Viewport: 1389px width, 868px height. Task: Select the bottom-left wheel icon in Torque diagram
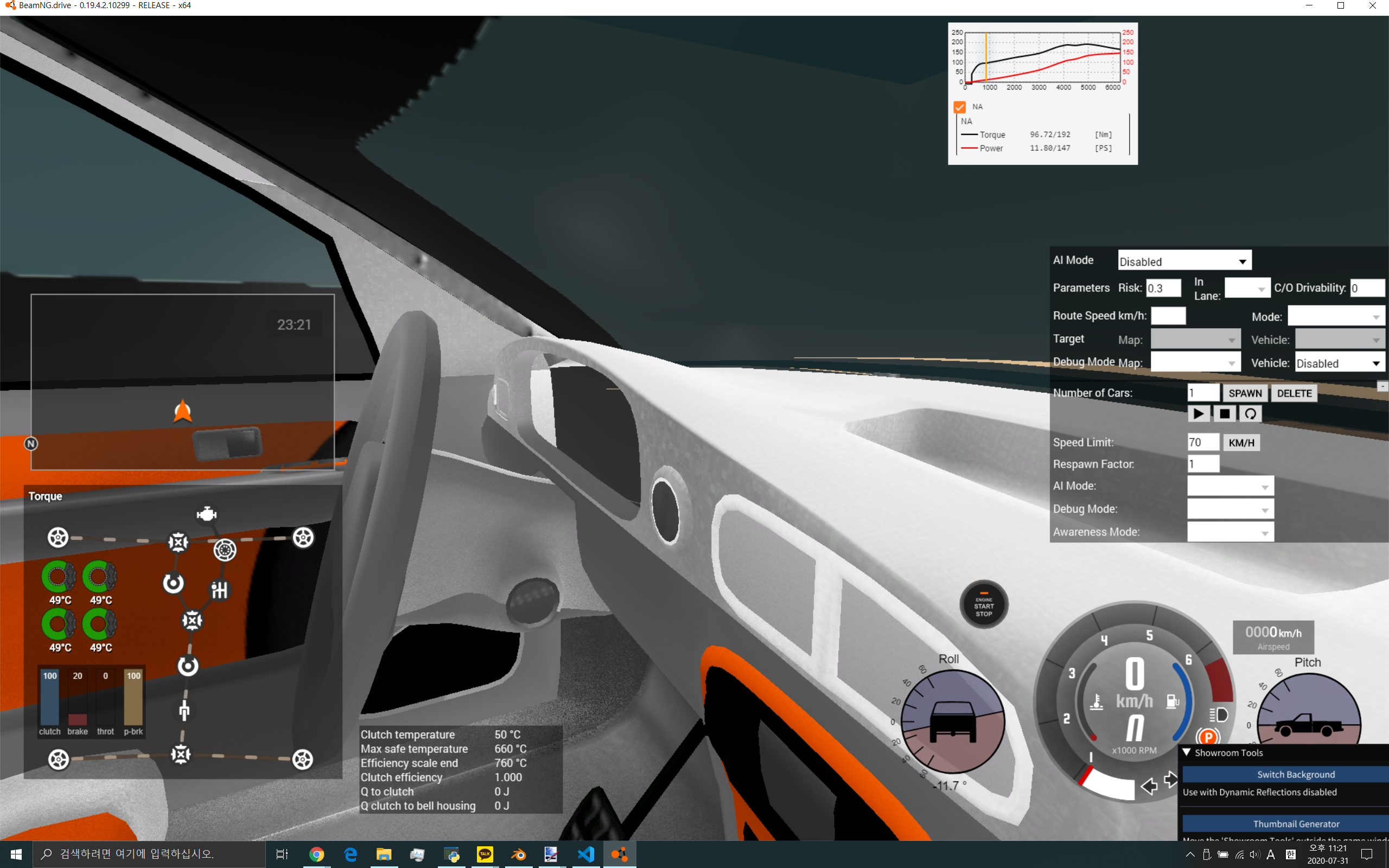coord(58,759)
